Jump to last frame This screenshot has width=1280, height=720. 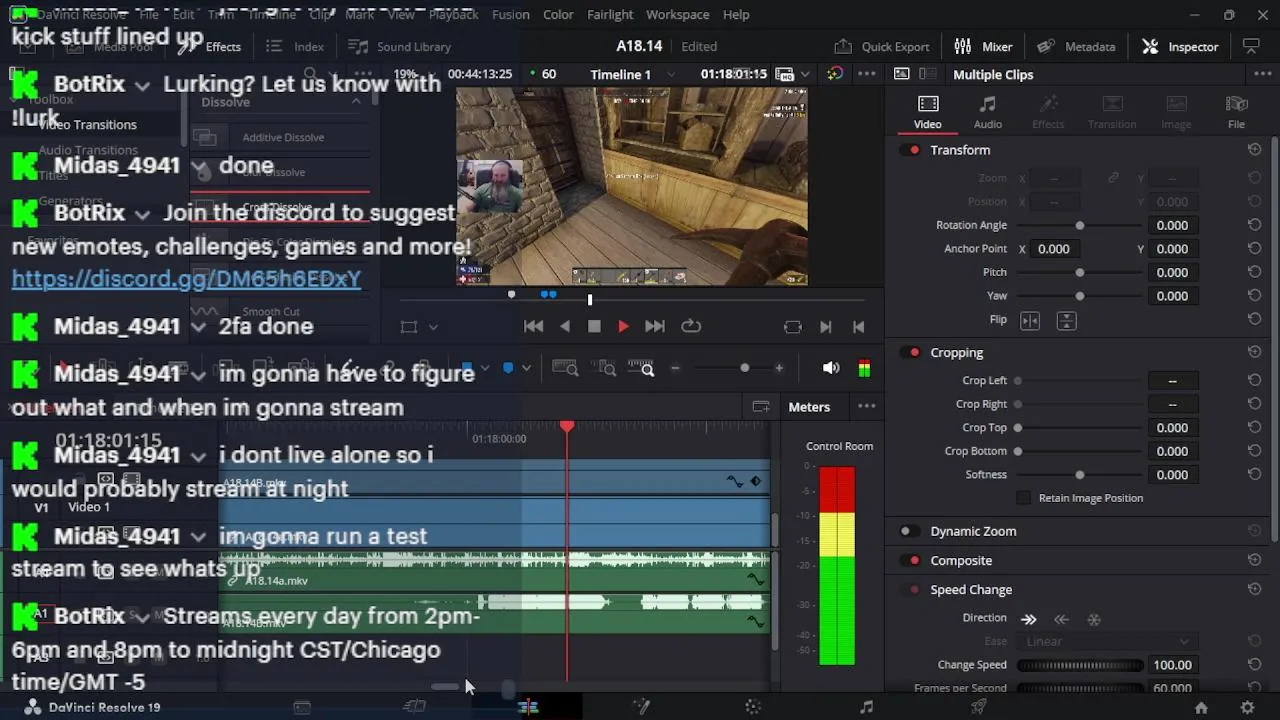coord(654,327)
